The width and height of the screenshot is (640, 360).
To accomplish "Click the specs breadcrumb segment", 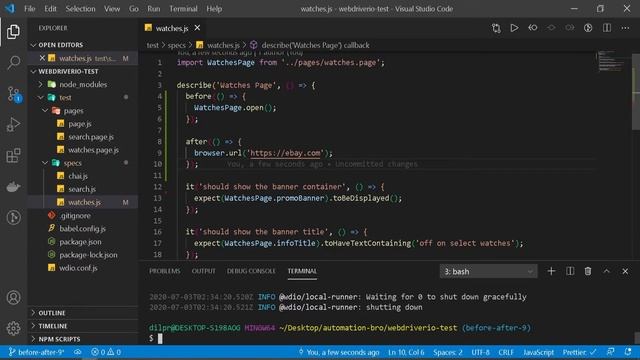I will (x=176, y=45).
